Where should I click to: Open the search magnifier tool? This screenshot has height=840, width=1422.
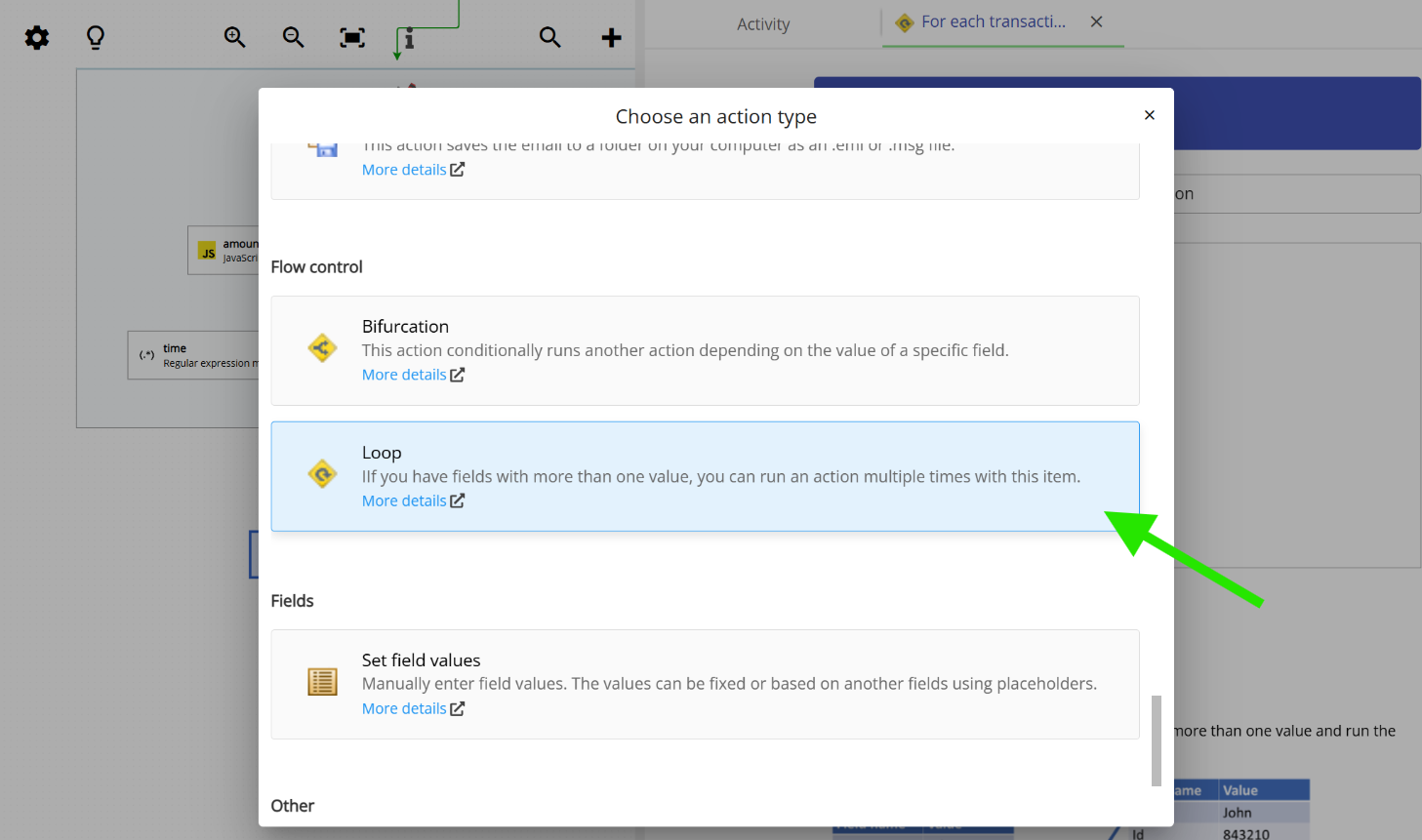[549, 37]
